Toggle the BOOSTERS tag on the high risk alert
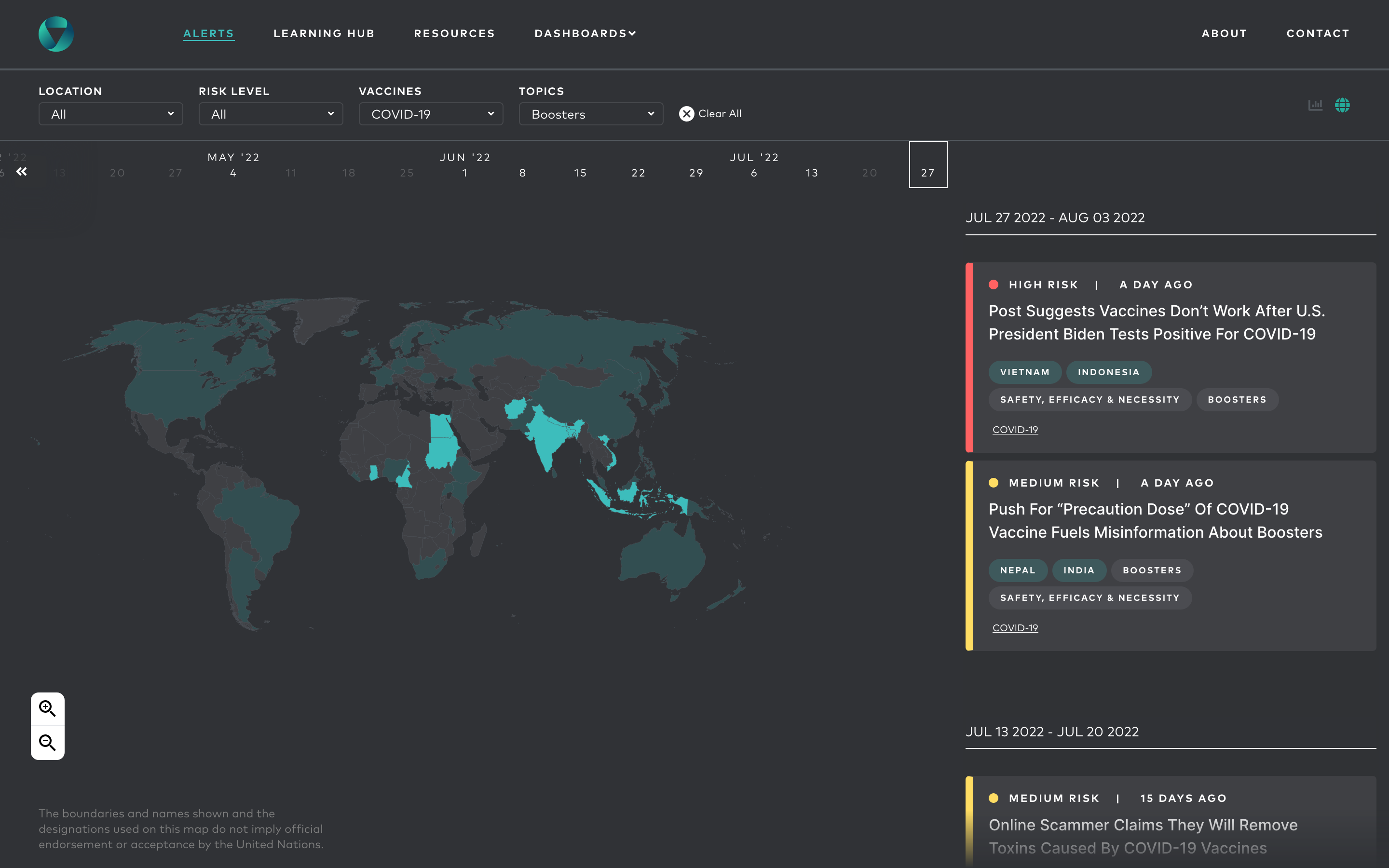Screen dimensions: 1389x868 coord(1237,400)
